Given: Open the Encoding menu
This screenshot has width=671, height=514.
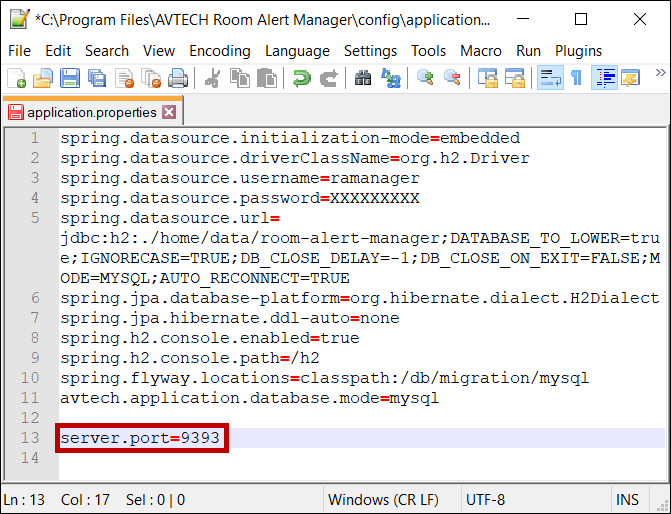Looking at the screenshot, I should [219, 50].
